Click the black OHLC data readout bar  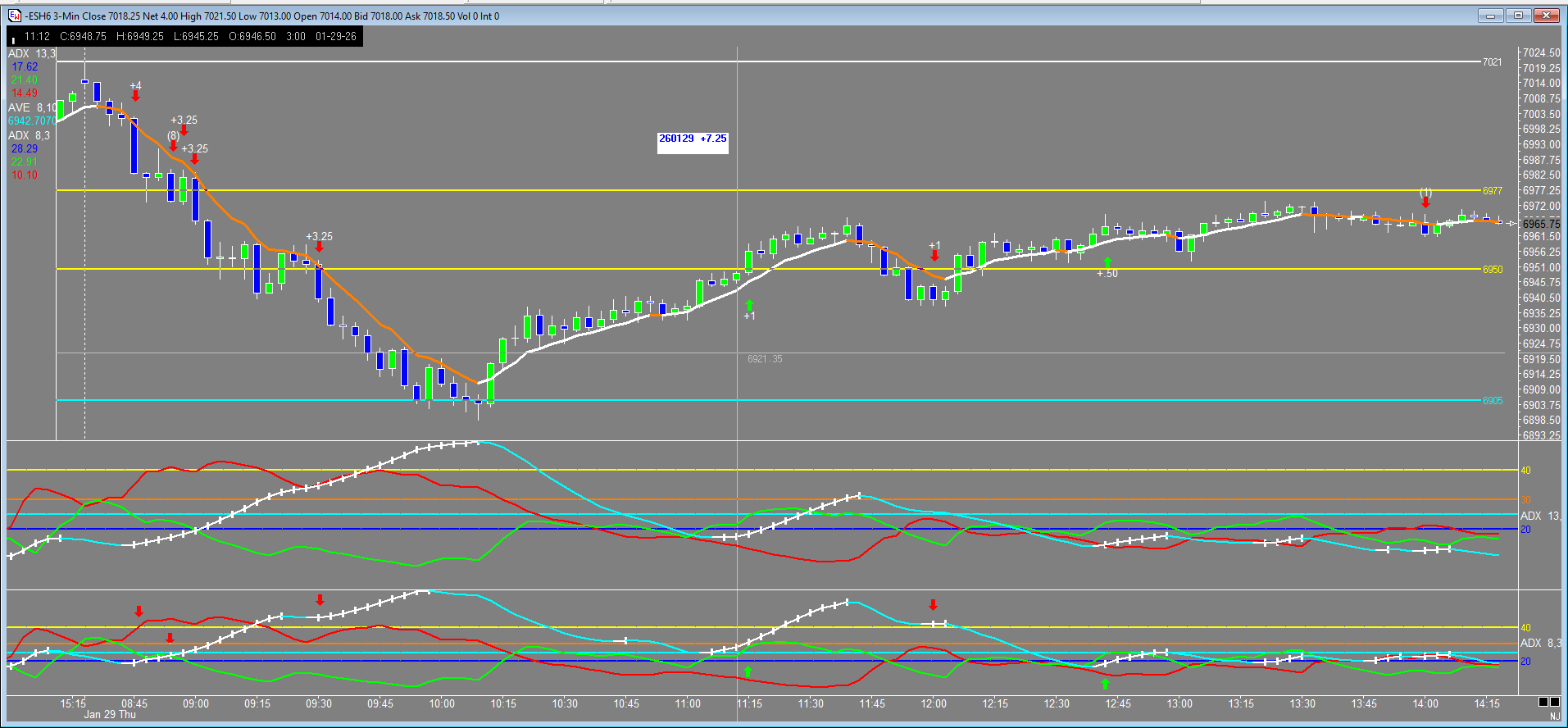[x=184, y=36]
